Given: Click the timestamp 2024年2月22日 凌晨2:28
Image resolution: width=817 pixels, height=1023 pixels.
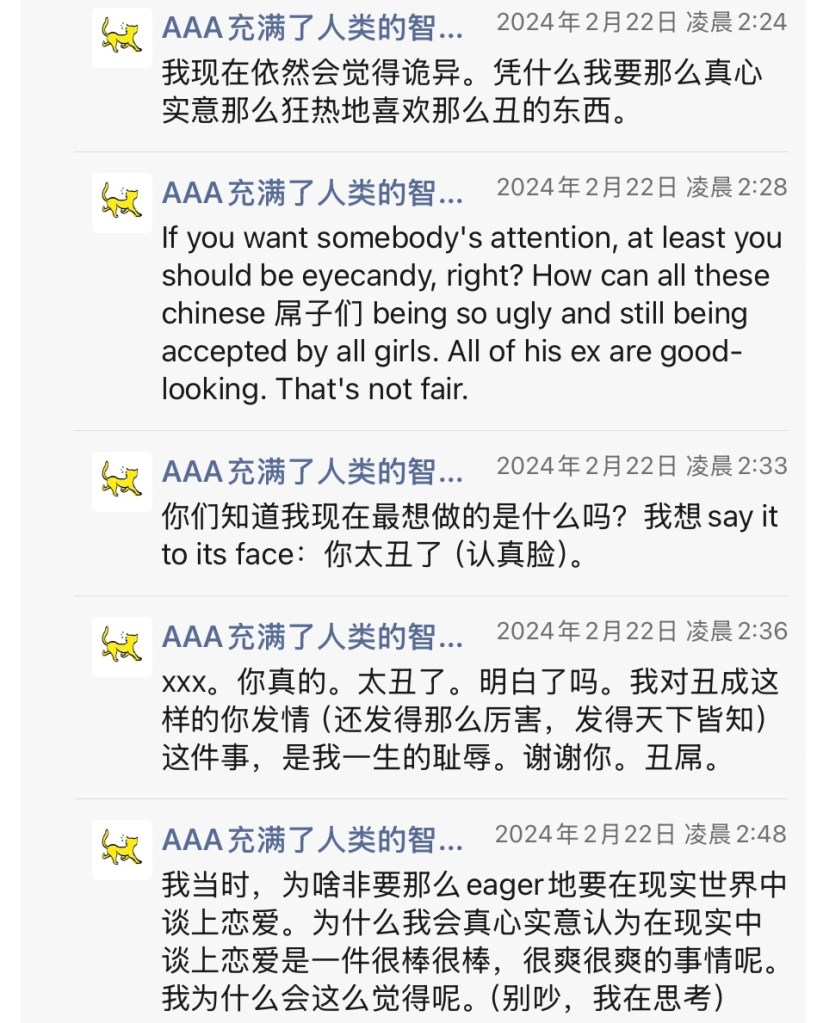Looking at the screenshot, I should (x=641, y=187).
